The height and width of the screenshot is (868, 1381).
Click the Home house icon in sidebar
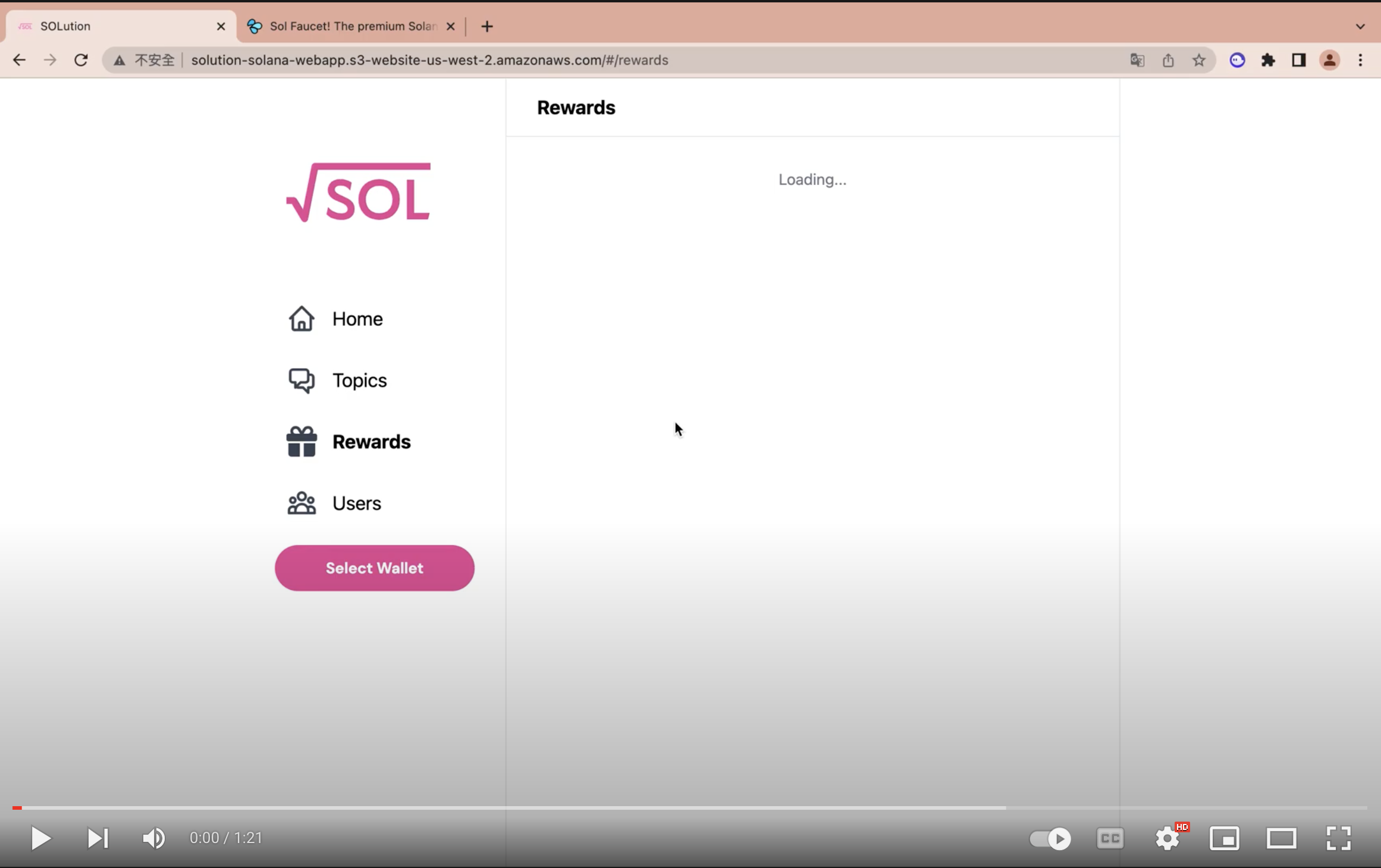pos(302,319)
